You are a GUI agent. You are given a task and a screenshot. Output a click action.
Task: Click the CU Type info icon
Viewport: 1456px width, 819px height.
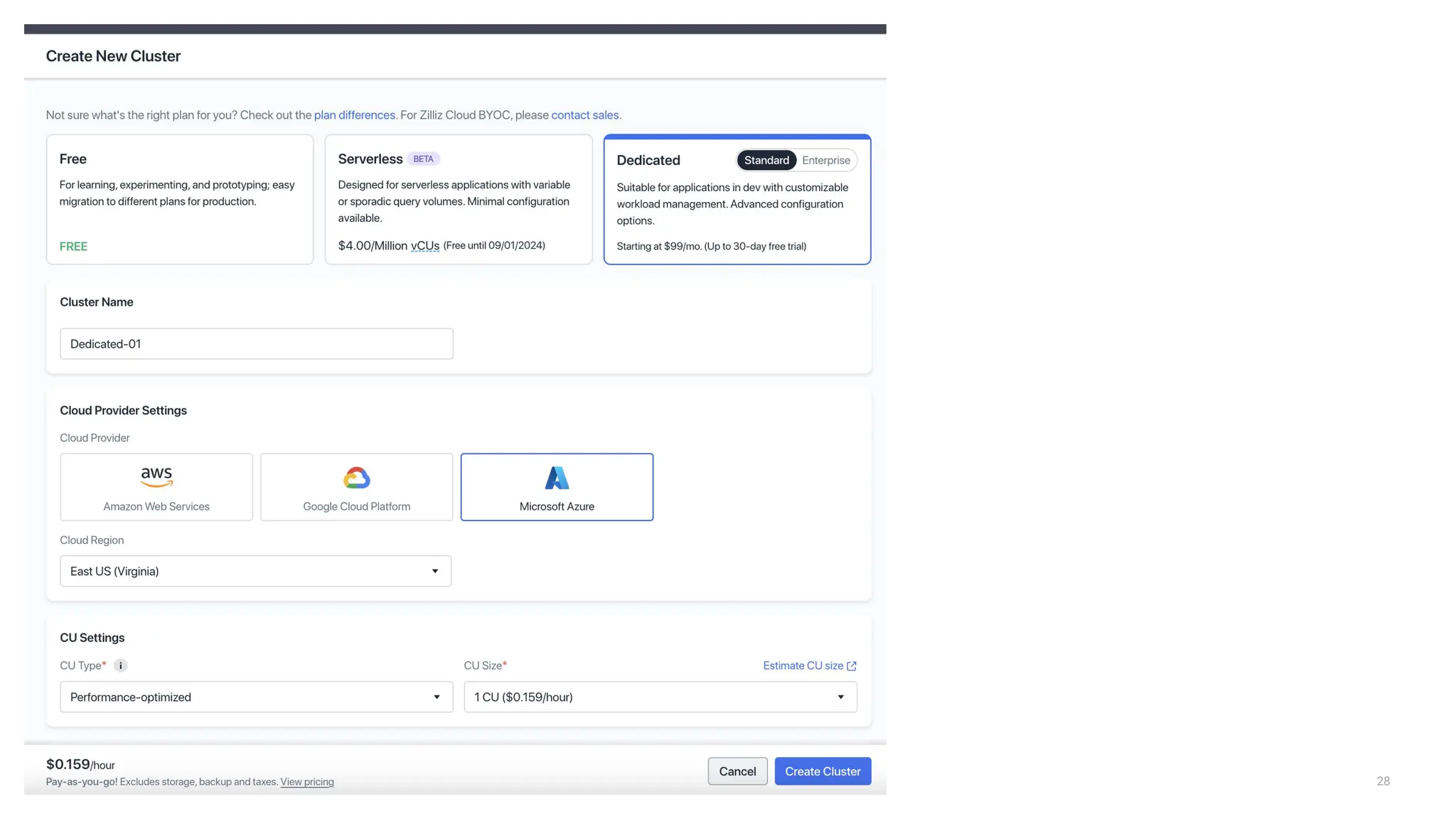tap(121, 665)
